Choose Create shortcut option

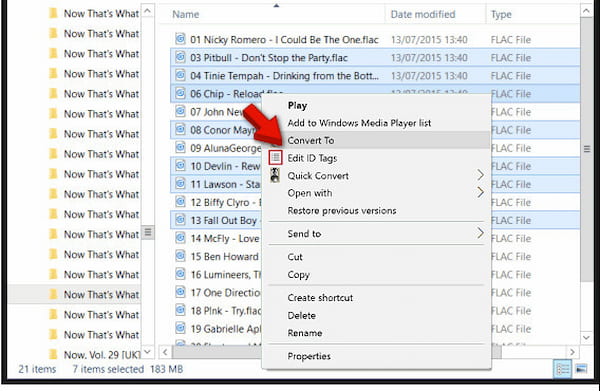click(320, 298)
